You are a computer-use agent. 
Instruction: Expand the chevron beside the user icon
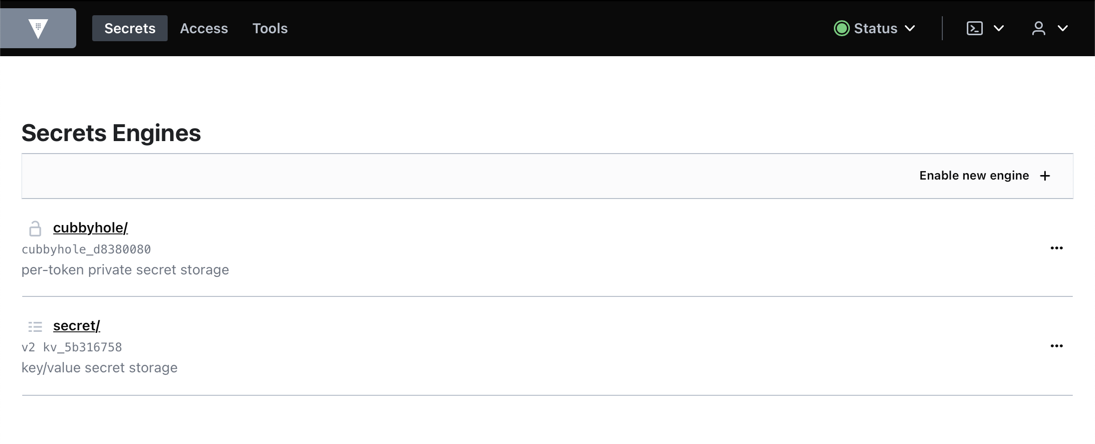click(x=1062, y=28)
